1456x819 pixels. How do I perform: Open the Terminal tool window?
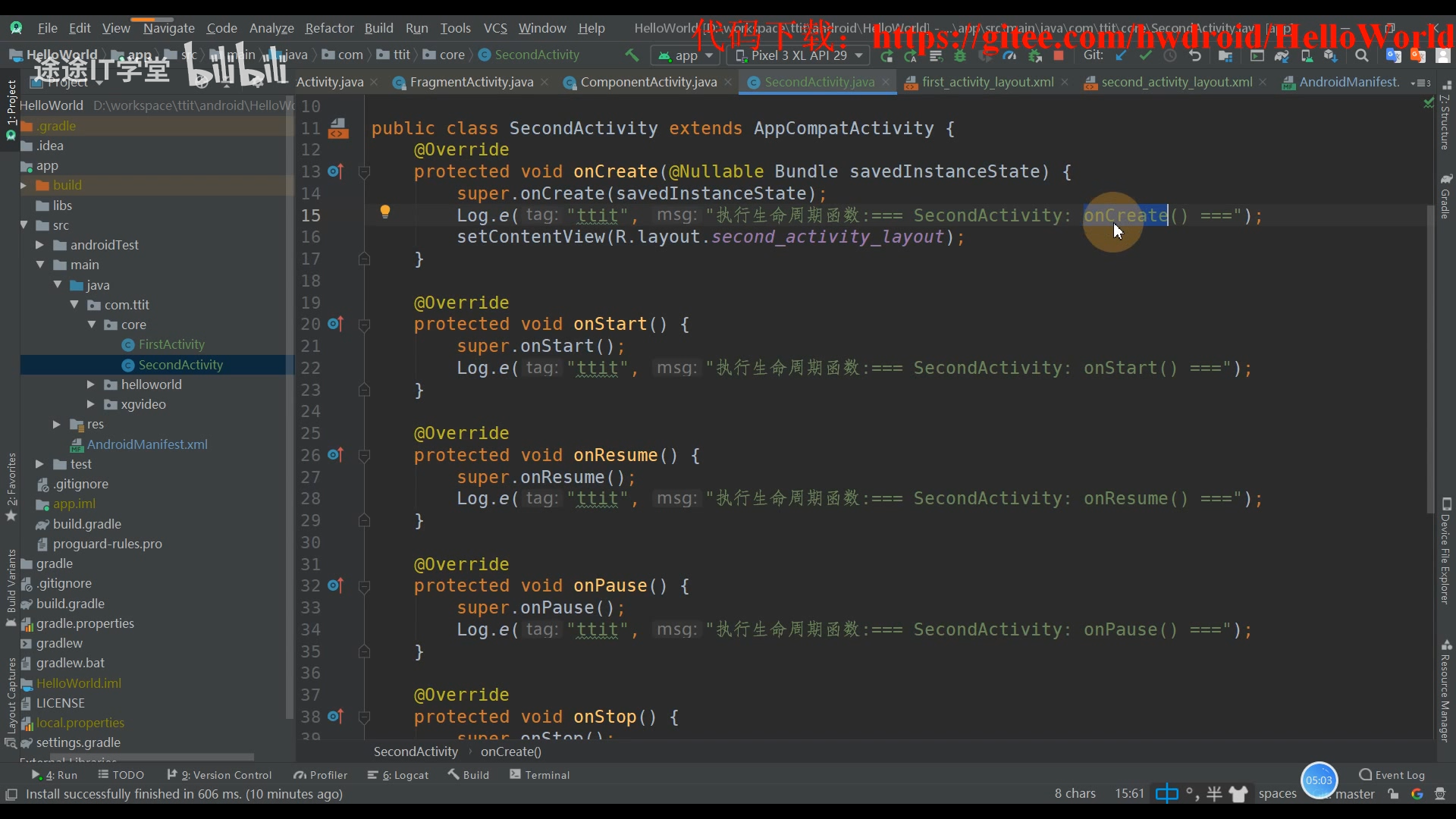[x=539, y=775]
